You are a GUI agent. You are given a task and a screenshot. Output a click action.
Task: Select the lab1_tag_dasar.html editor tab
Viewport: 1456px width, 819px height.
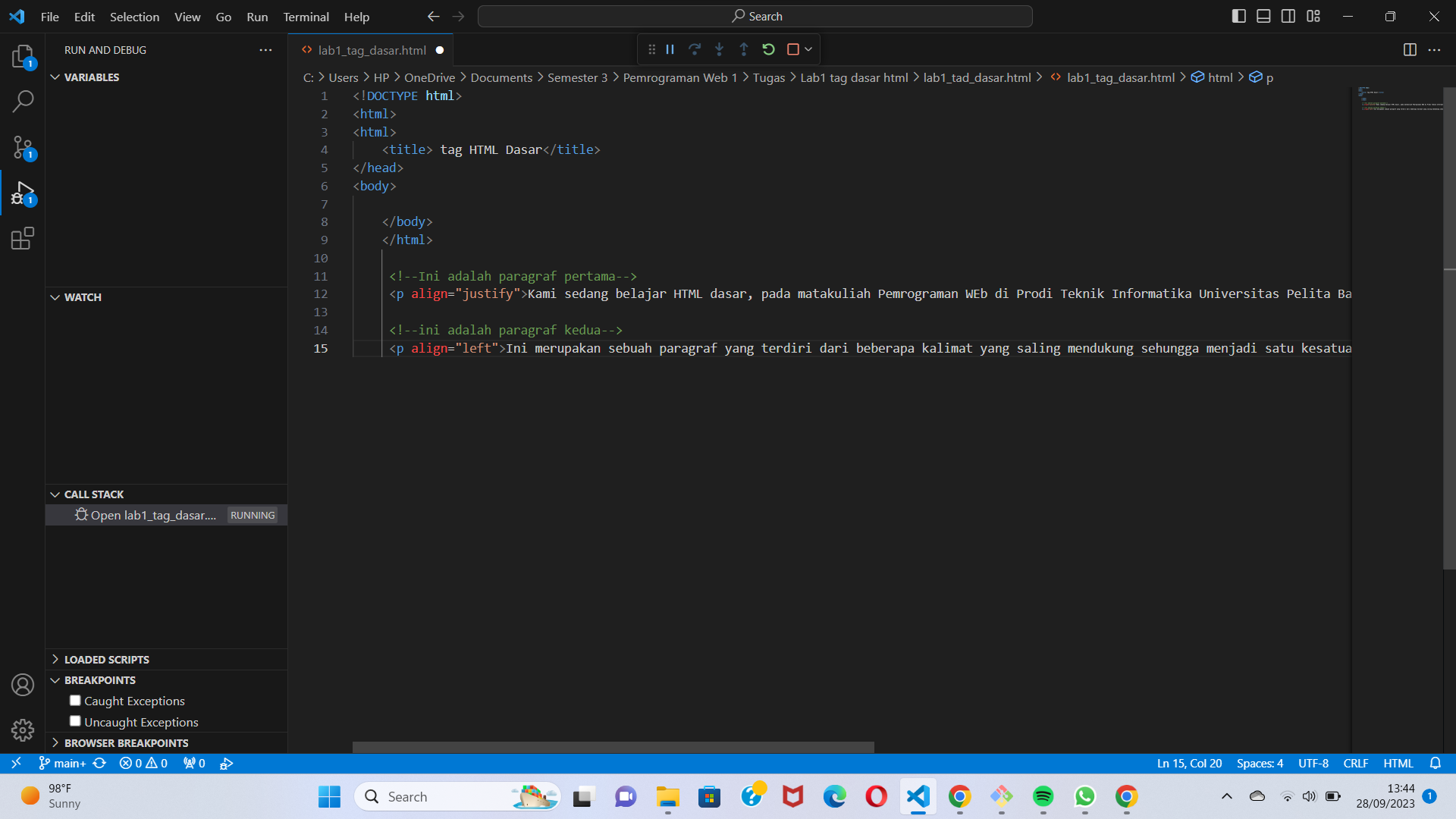[371, 50]
